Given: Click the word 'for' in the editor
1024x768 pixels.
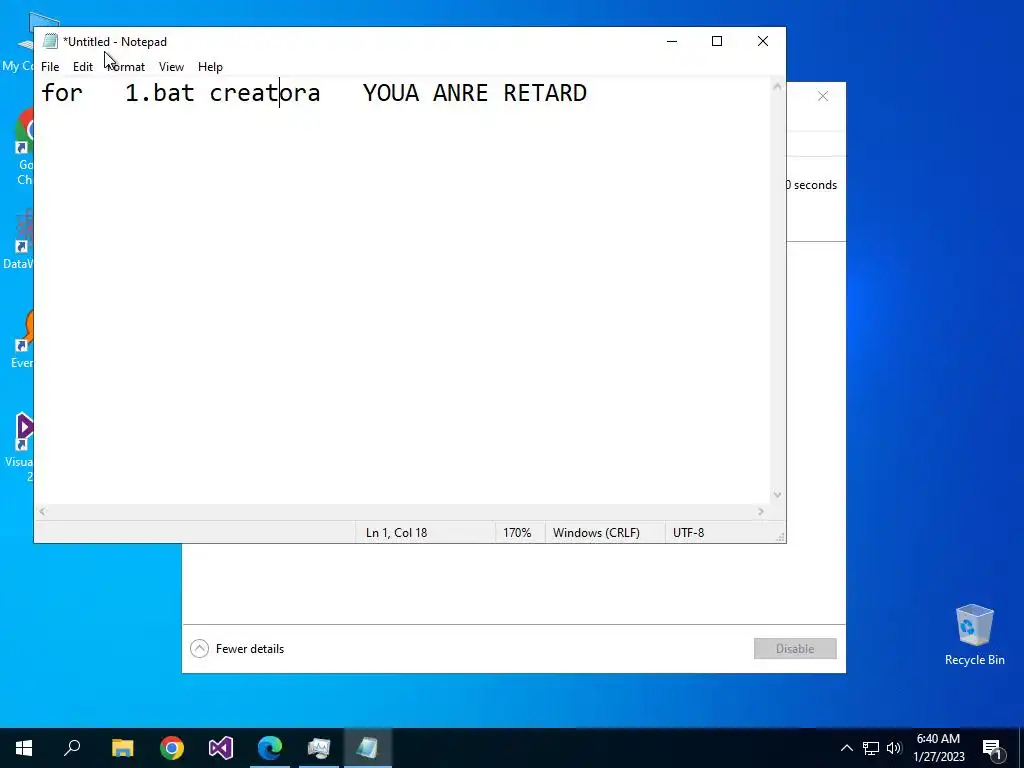Looking at the screenshot, I should coord(62,93).
